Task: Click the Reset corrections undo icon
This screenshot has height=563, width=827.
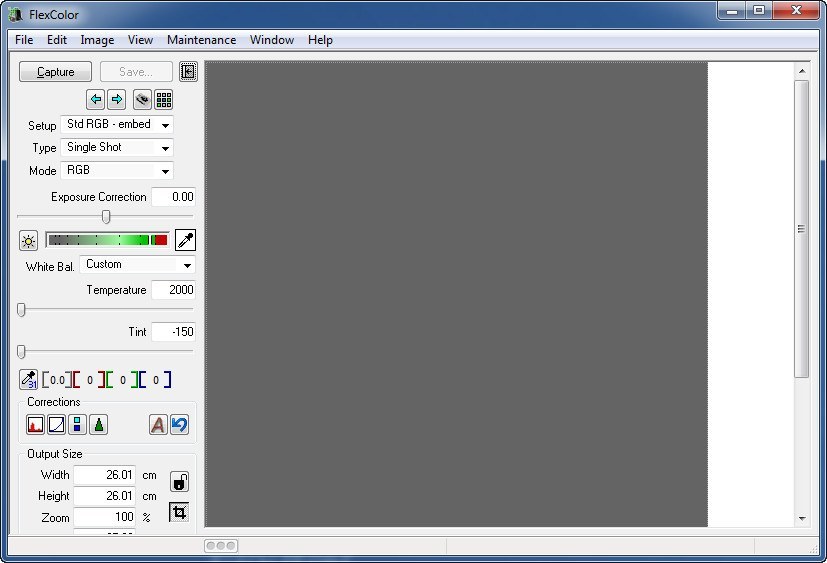Action: coord(179,425)
